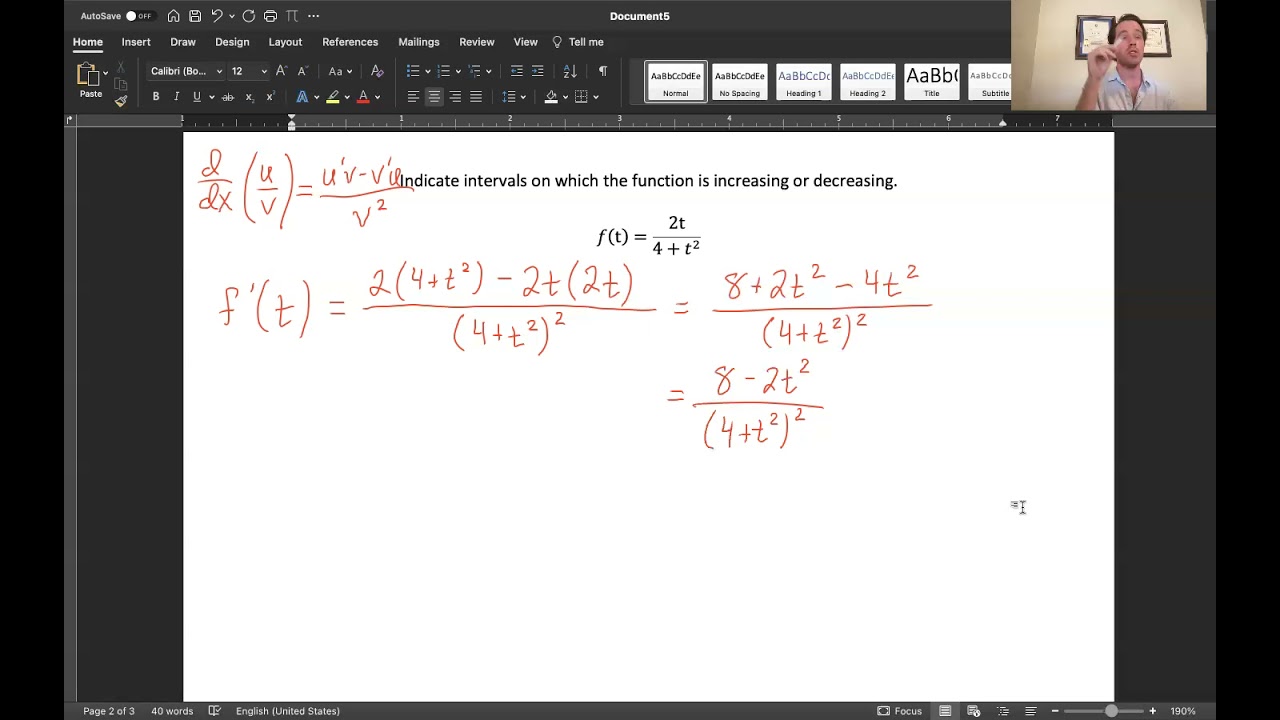Show or hide paragraph marks
The image size is (1280, 720).
click(602, 71)
